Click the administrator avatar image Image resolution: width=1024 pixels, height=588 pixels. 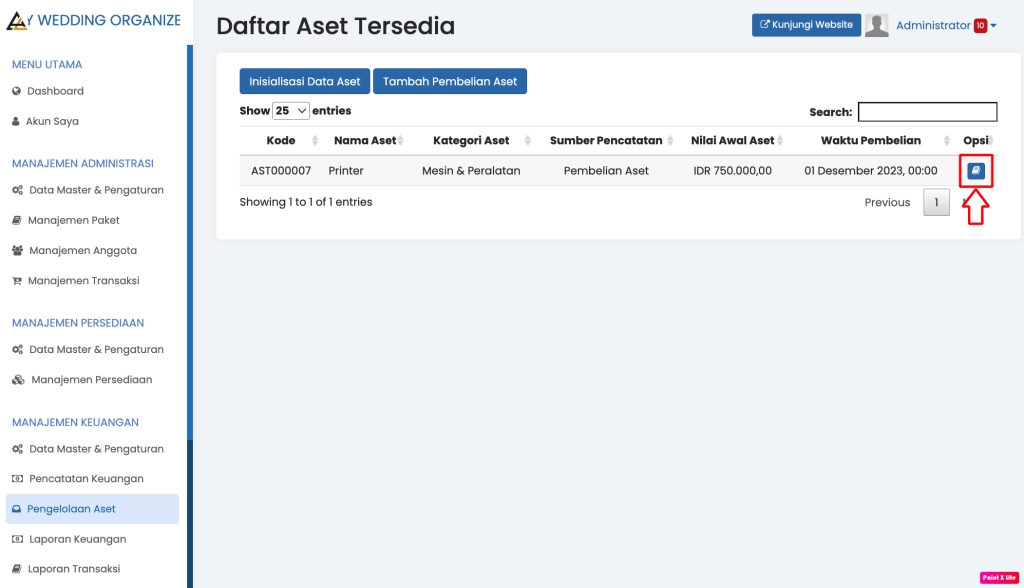tap(876, 26)
